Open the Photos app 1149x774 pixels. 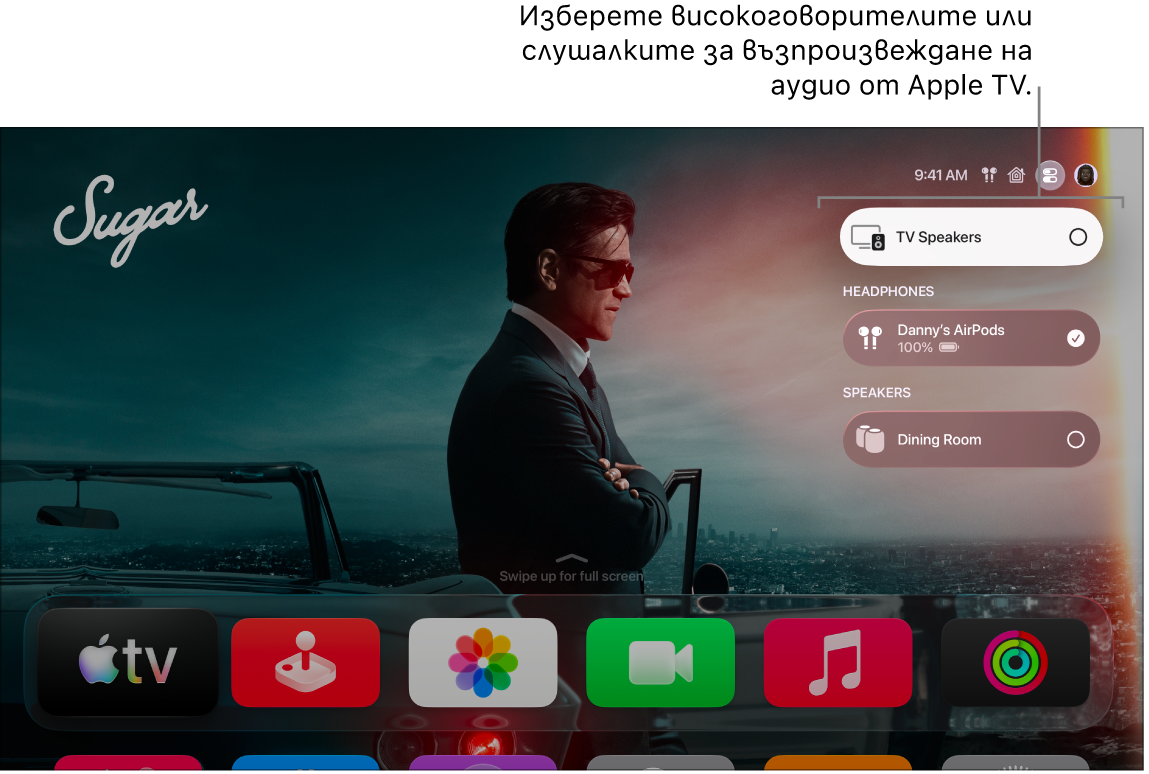483,663
